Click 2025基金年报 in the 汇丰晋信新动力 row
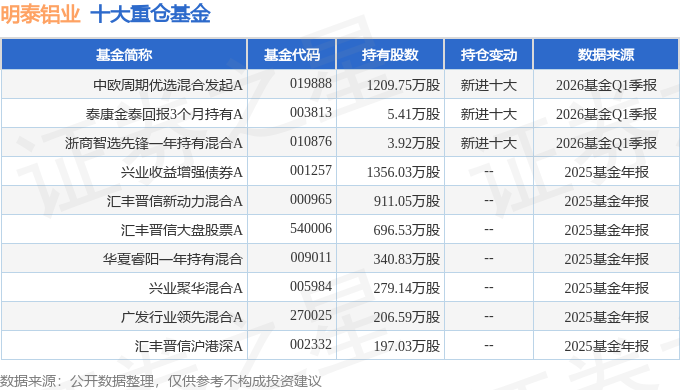 pyautogui.click(x=606, y=201)
